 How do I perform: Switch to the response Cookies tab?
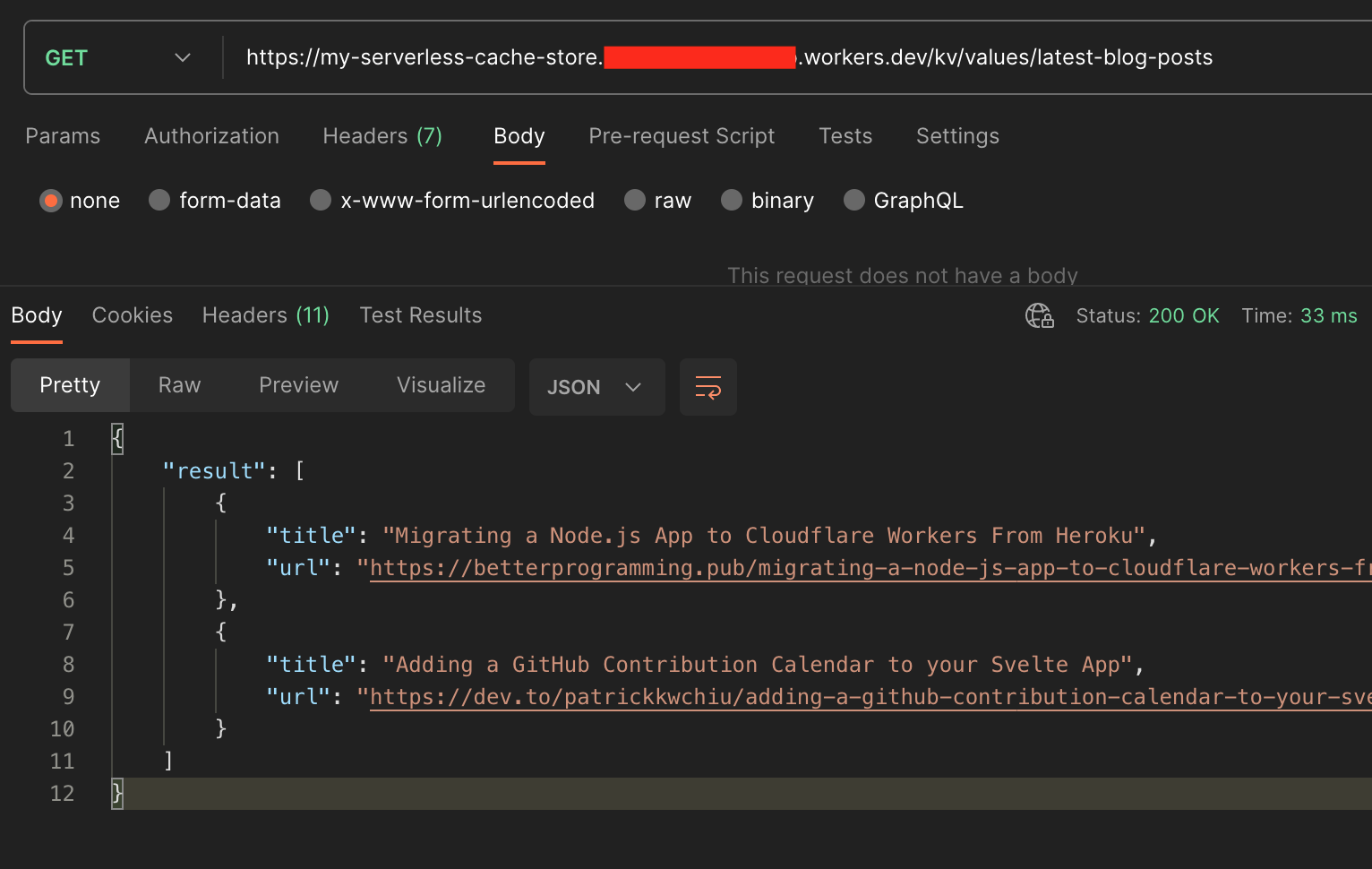[133, 315]
